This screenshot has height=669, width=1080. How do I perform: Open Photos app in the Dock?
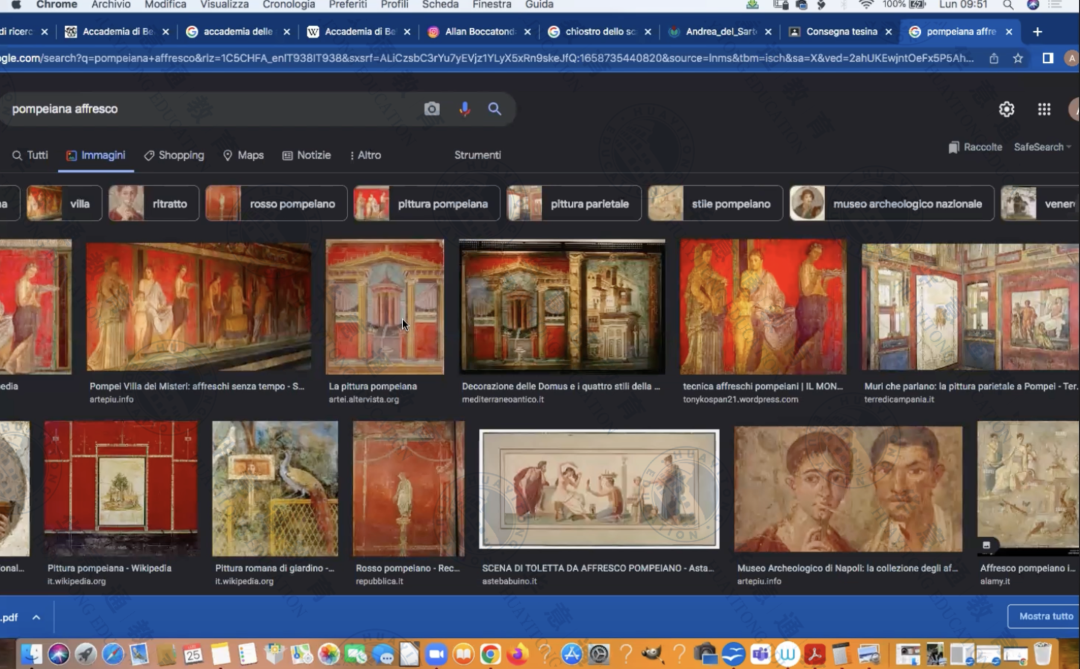coord(329,653)
